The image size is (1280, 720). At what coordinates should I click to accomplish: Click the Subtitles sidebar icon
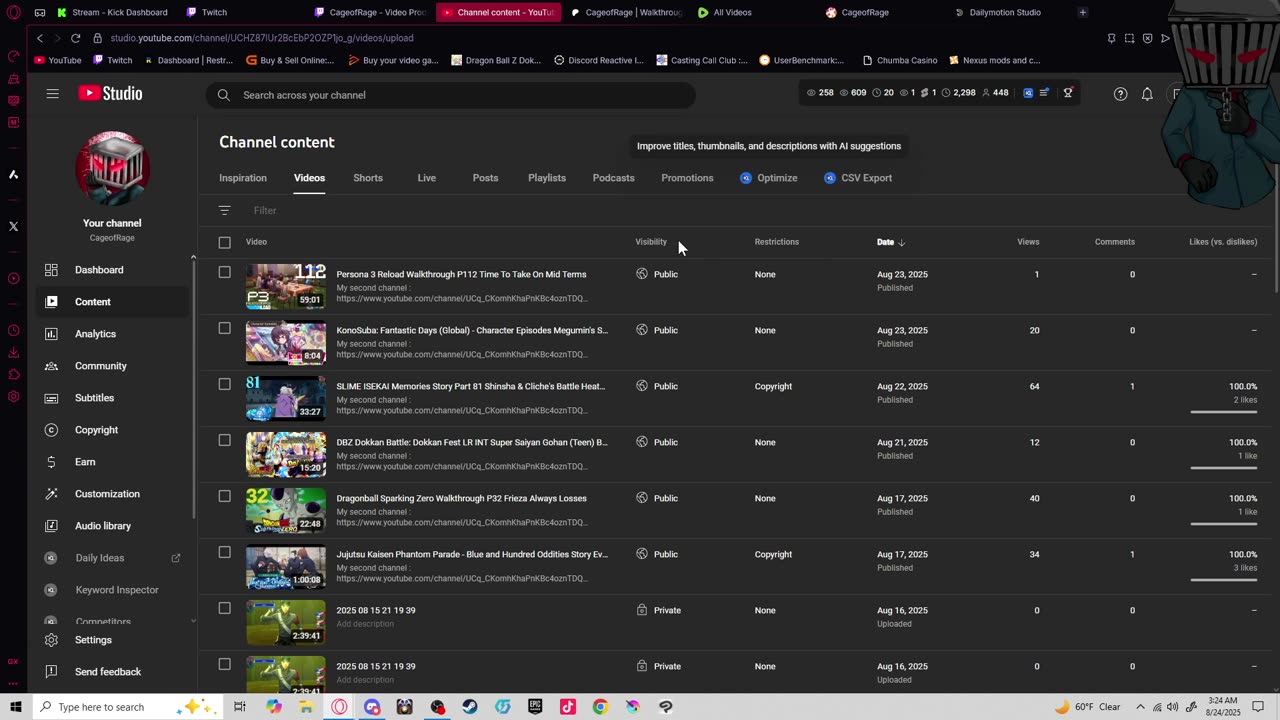(x=51, y=398)
